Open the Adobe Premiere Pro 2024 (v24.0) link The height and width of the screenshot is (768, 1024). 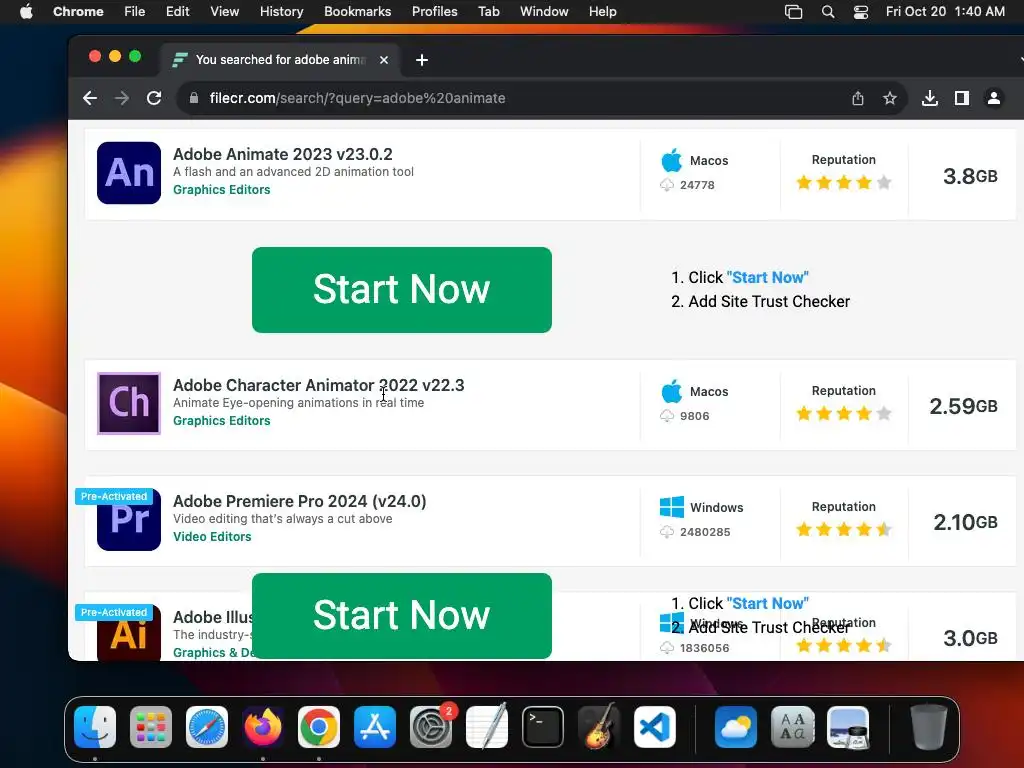pyautogui.click(x=300, y=501)
